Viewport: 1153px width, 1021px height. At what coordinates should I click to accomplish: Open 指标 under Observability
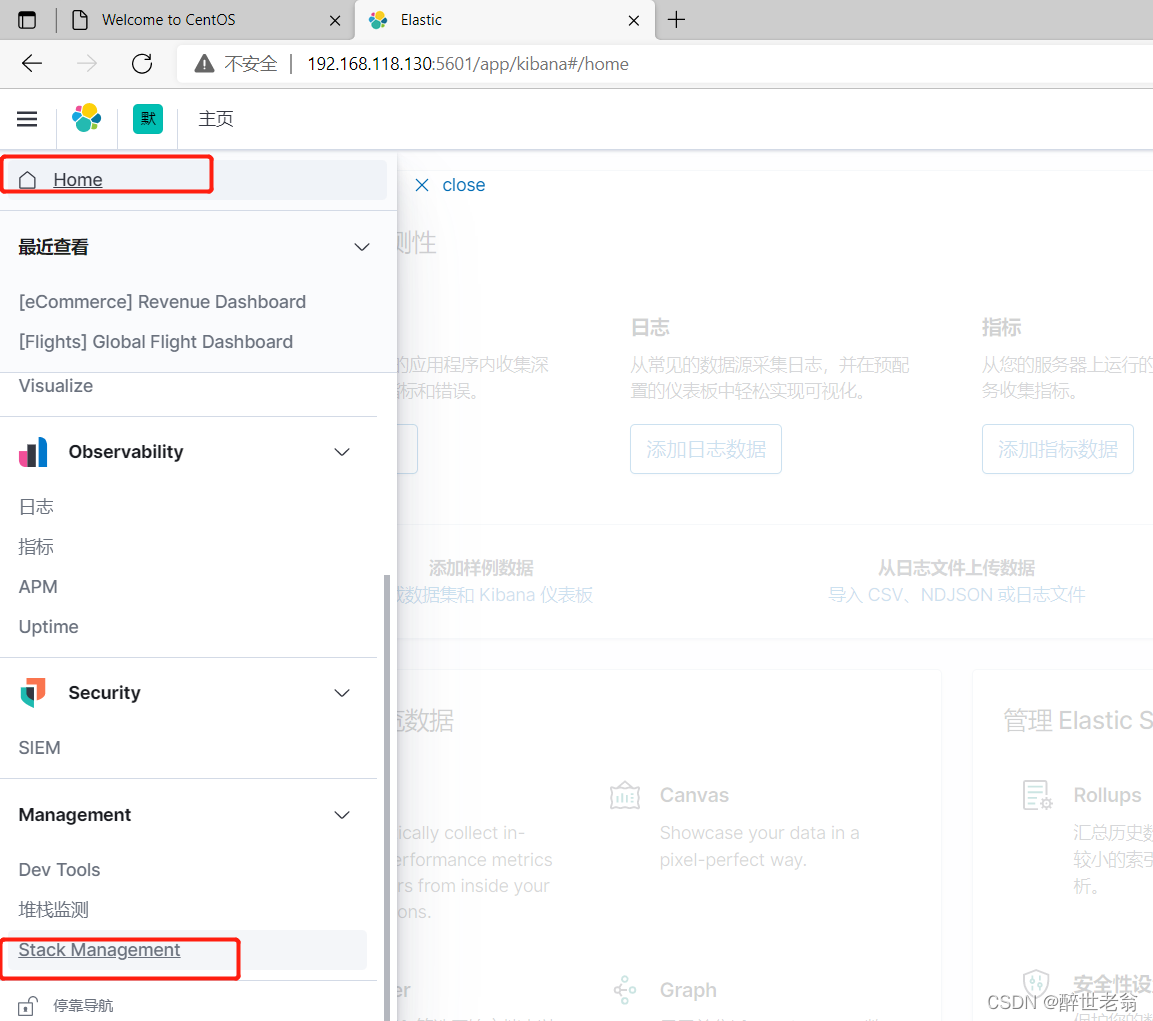click(36, 547)
